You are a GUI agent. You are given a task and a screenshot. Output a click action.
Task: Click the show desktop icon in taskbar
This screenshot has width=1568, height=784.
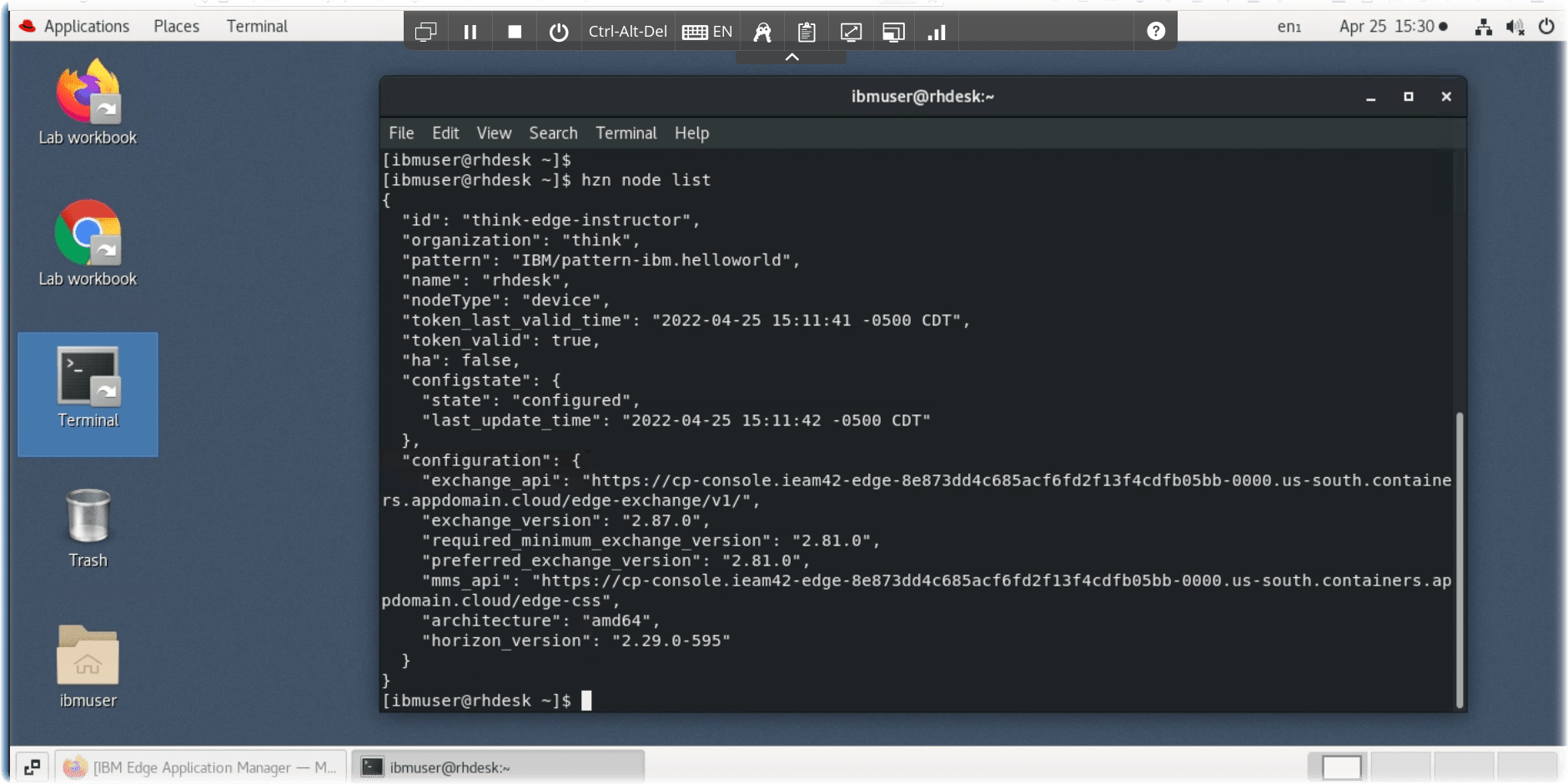[x=33, y=767]
